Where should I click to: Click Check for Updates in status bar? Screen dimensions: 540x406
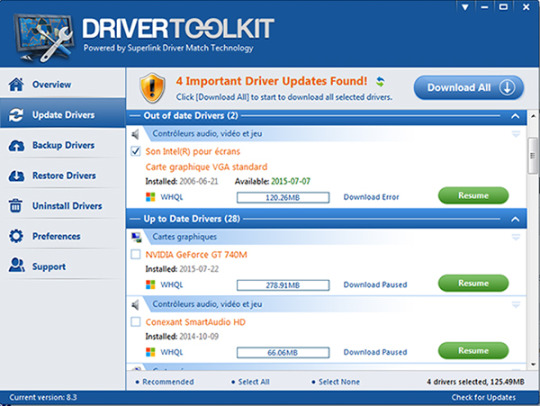pyautogui.click(x=484, y=397)
